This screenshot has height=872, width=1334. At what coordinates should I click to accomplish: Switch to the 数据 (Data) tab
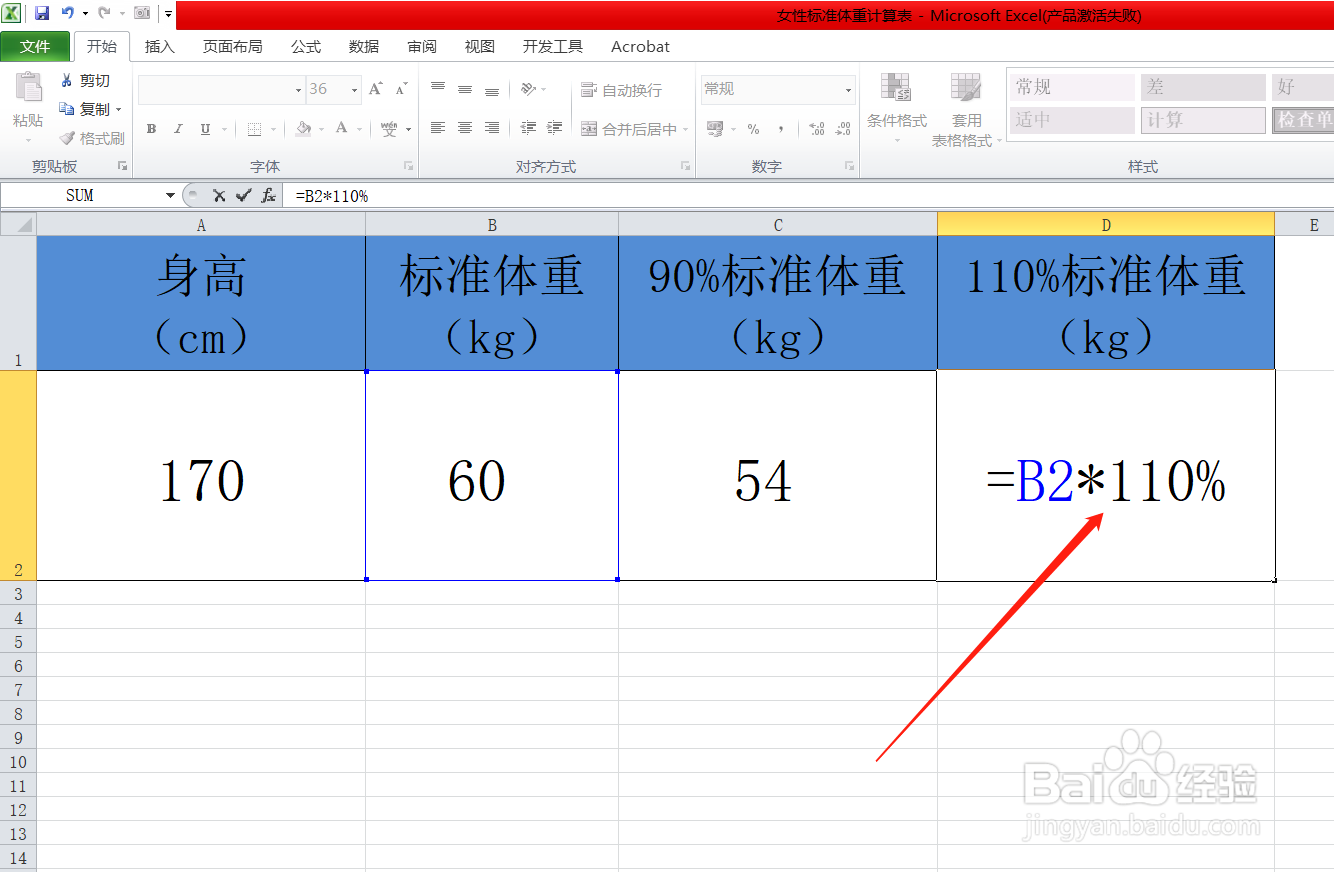click(364, 47)
